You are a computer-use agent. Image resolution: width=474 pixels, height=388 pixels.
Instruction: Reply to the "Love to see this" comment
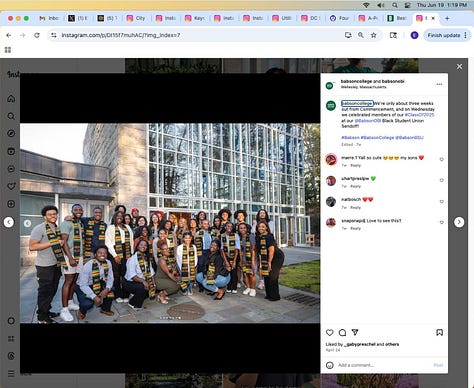356,228
